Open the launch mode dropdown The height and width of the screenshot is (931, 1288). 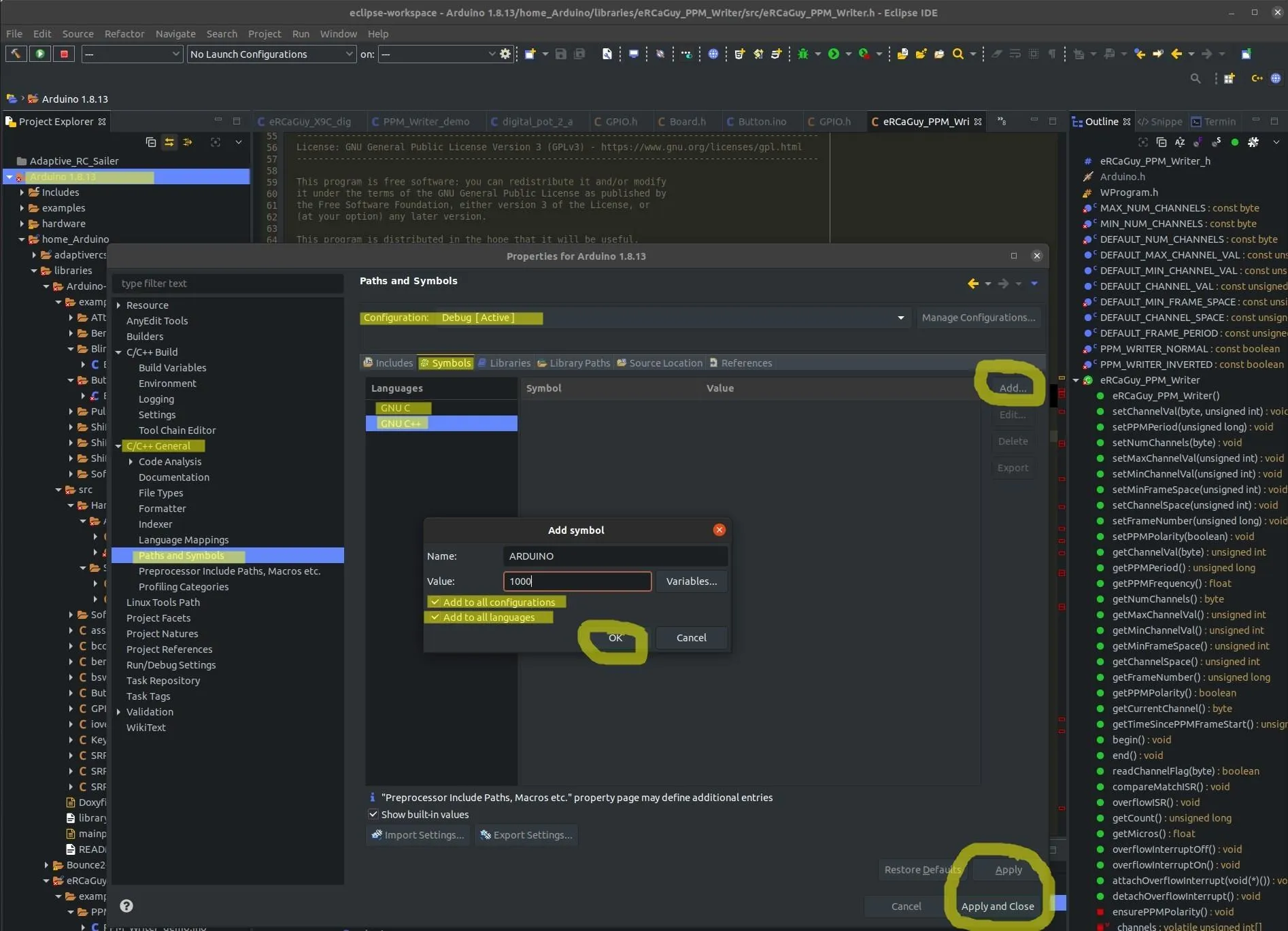132,54
